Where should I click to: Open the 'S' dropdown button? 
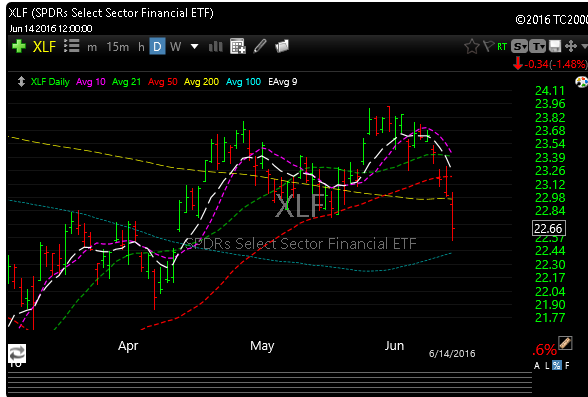click(x=520, y=46)
